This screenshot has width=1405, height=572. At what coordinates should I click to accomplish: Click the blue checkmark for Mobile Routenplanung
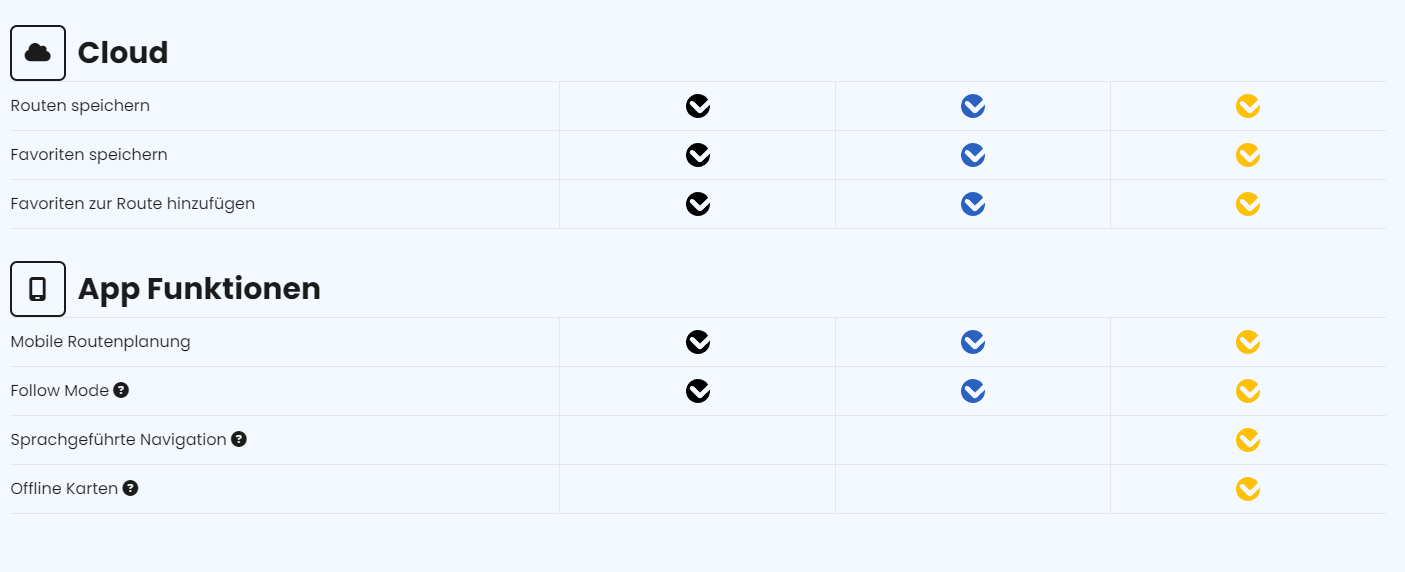point(973,342)
